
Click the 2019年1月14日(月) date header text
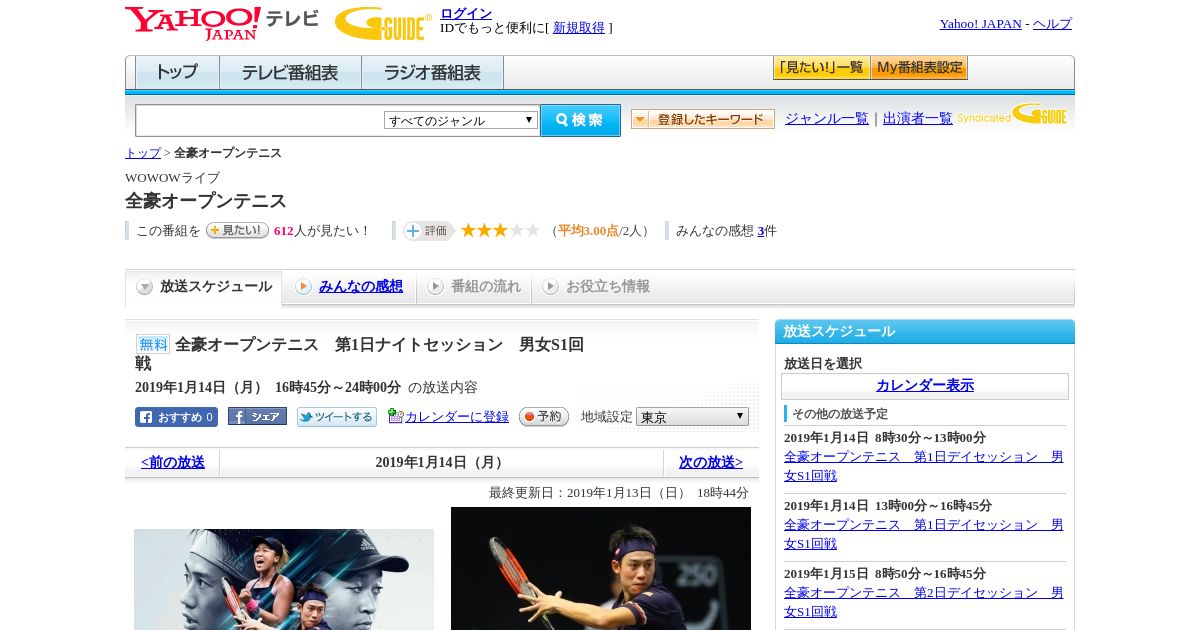coord(441,463)
